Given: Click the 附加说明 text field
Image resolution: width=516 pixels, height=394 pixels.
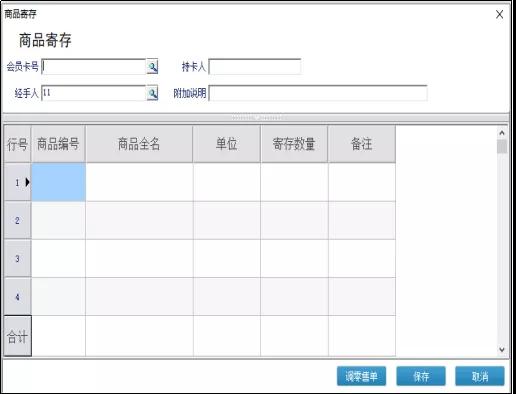Looking at the screenshot, I should coord(318,93).
